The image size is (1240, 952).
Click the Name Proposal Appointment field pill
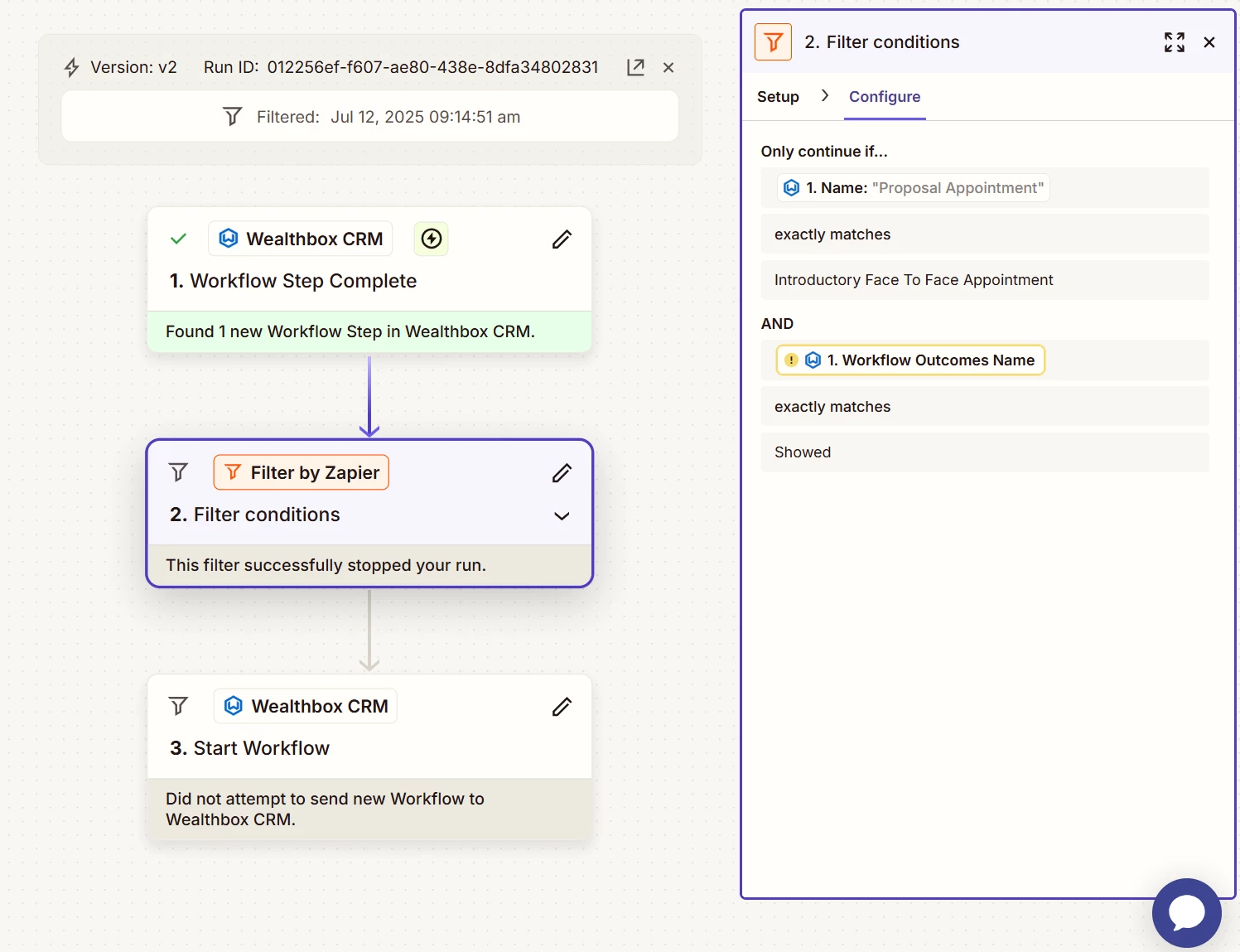pos(913,188)
